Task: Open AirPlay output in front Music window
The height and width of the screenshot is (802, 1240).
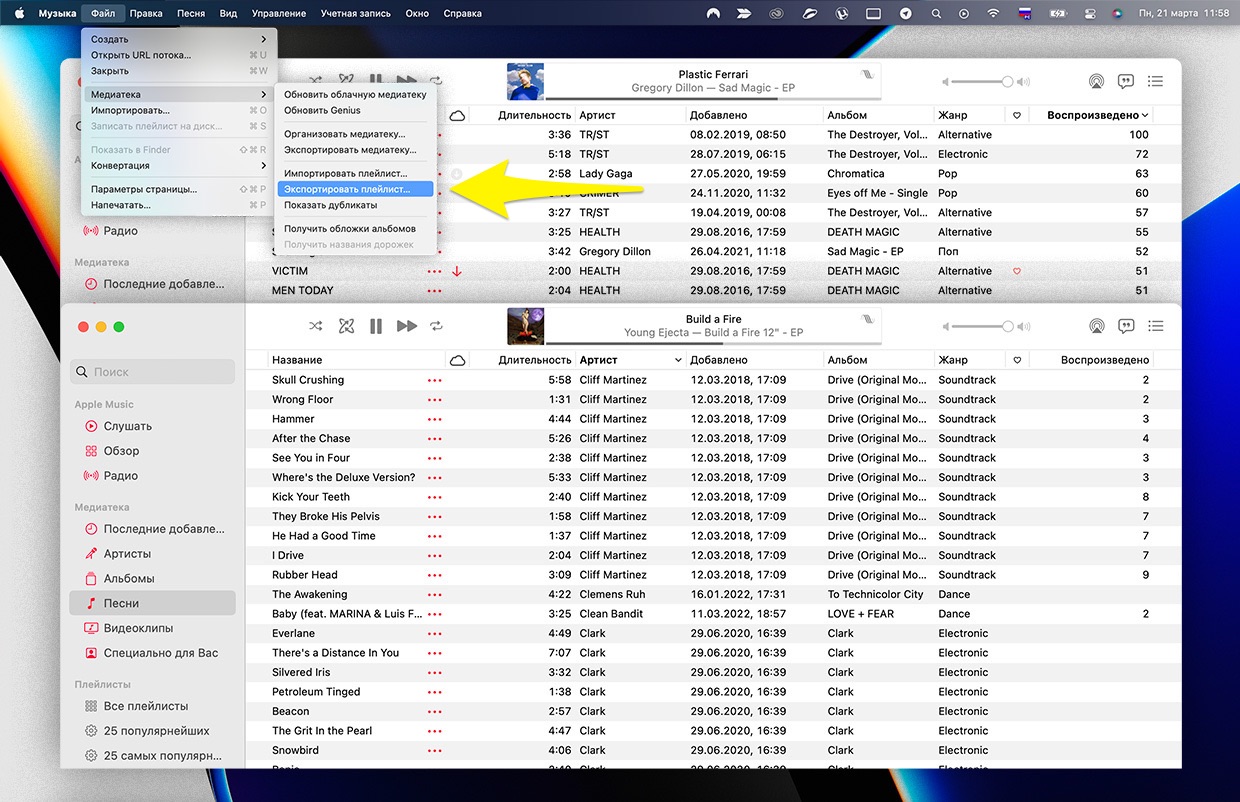Action: click(1096, 326)
